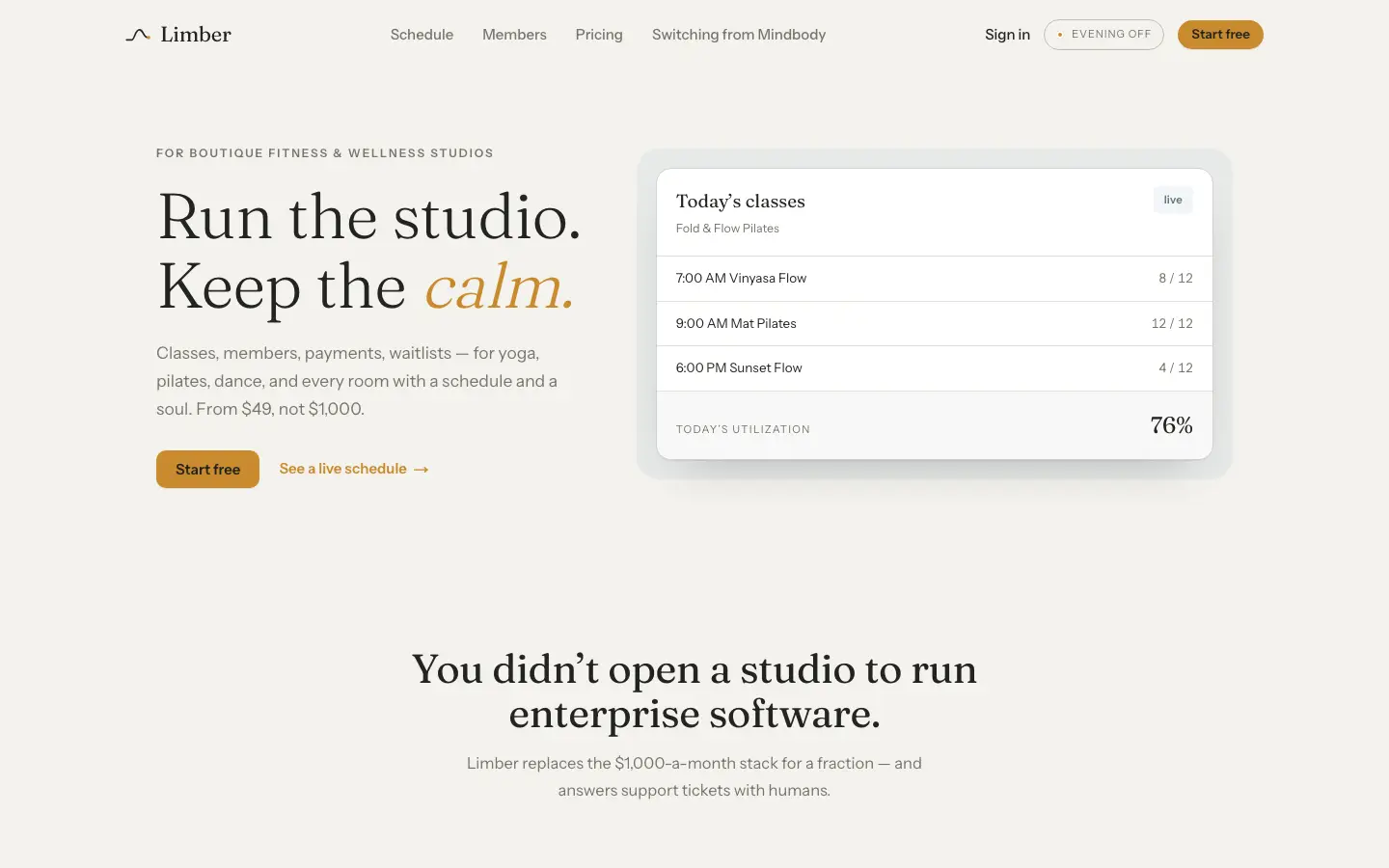Click the italic word calm. in headline

click(x=500, y=286)
